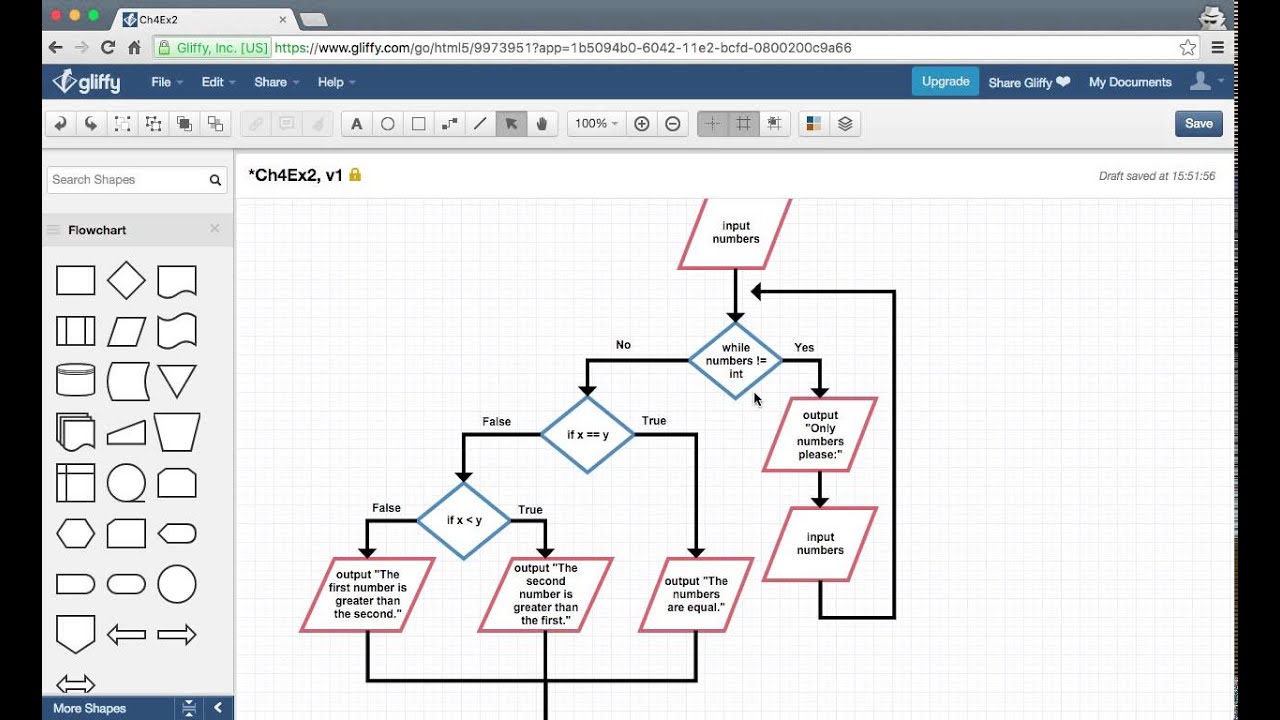
Task: Select the Pan hand tool
Action: click(x=543, y=124)
